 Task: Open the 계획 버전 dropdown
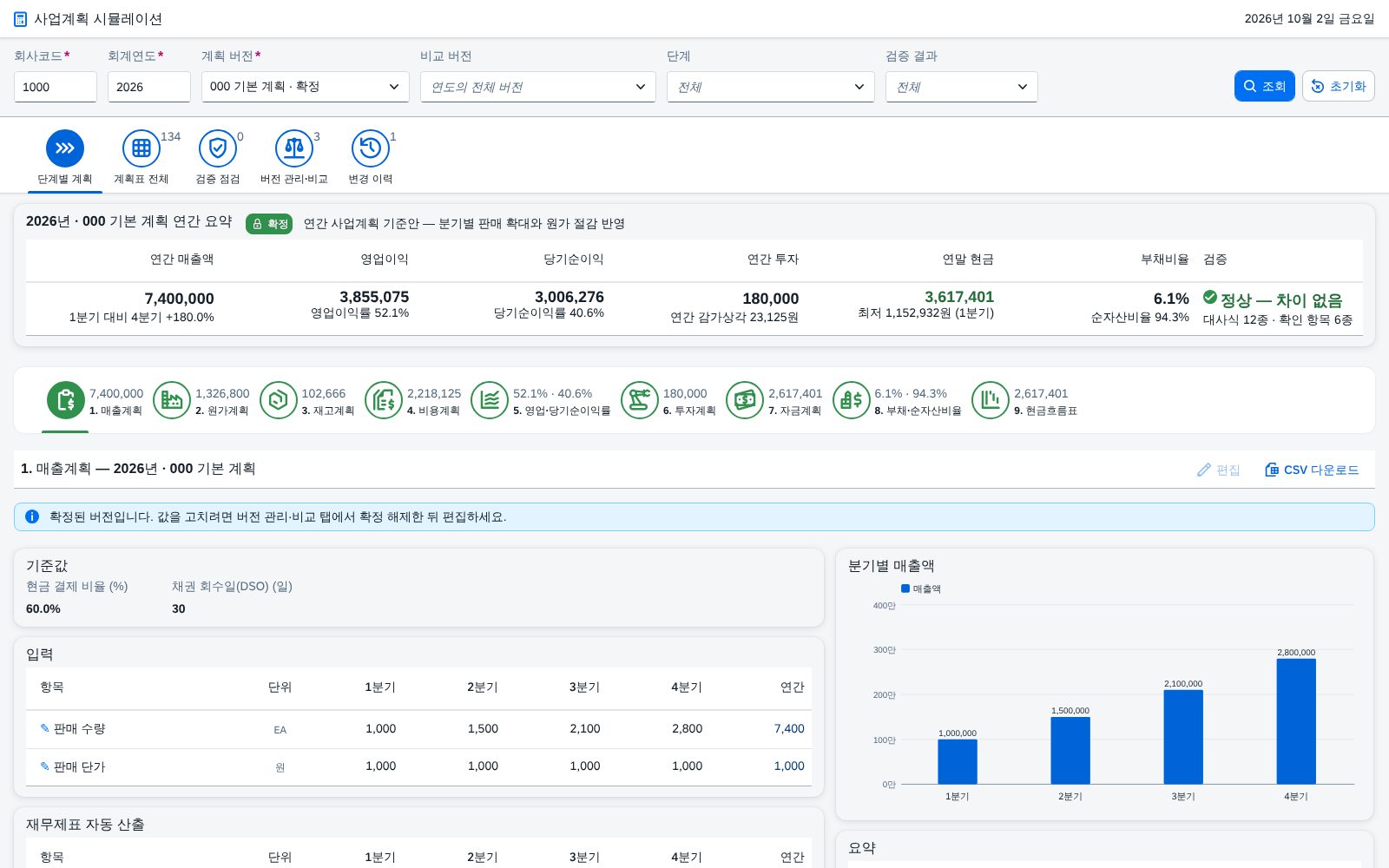click(x=306, y=87)
